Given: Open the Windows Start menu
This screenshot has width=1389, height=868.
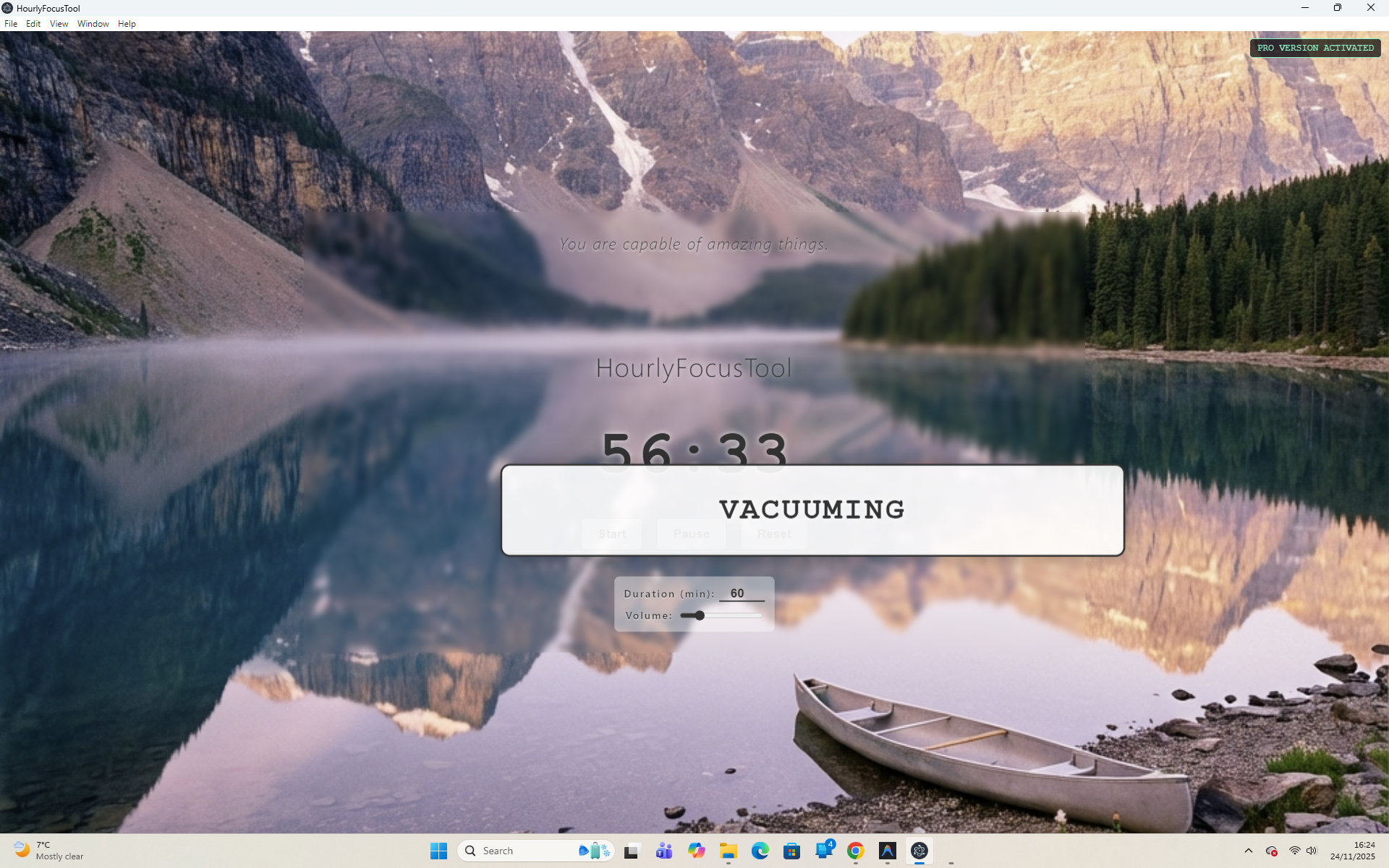Looking at the screenshot, I should tap(438, 851).
